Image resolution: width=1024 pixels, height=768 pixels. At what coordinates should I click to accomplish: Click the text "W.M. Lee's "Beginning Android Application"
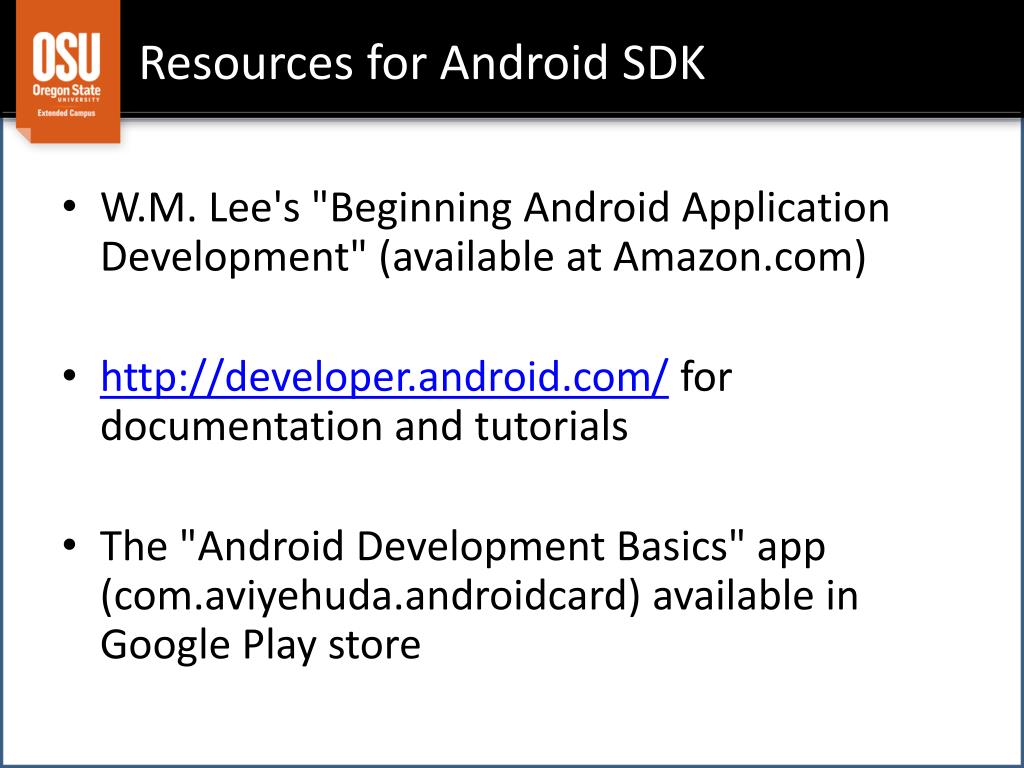tap(495, 208)
